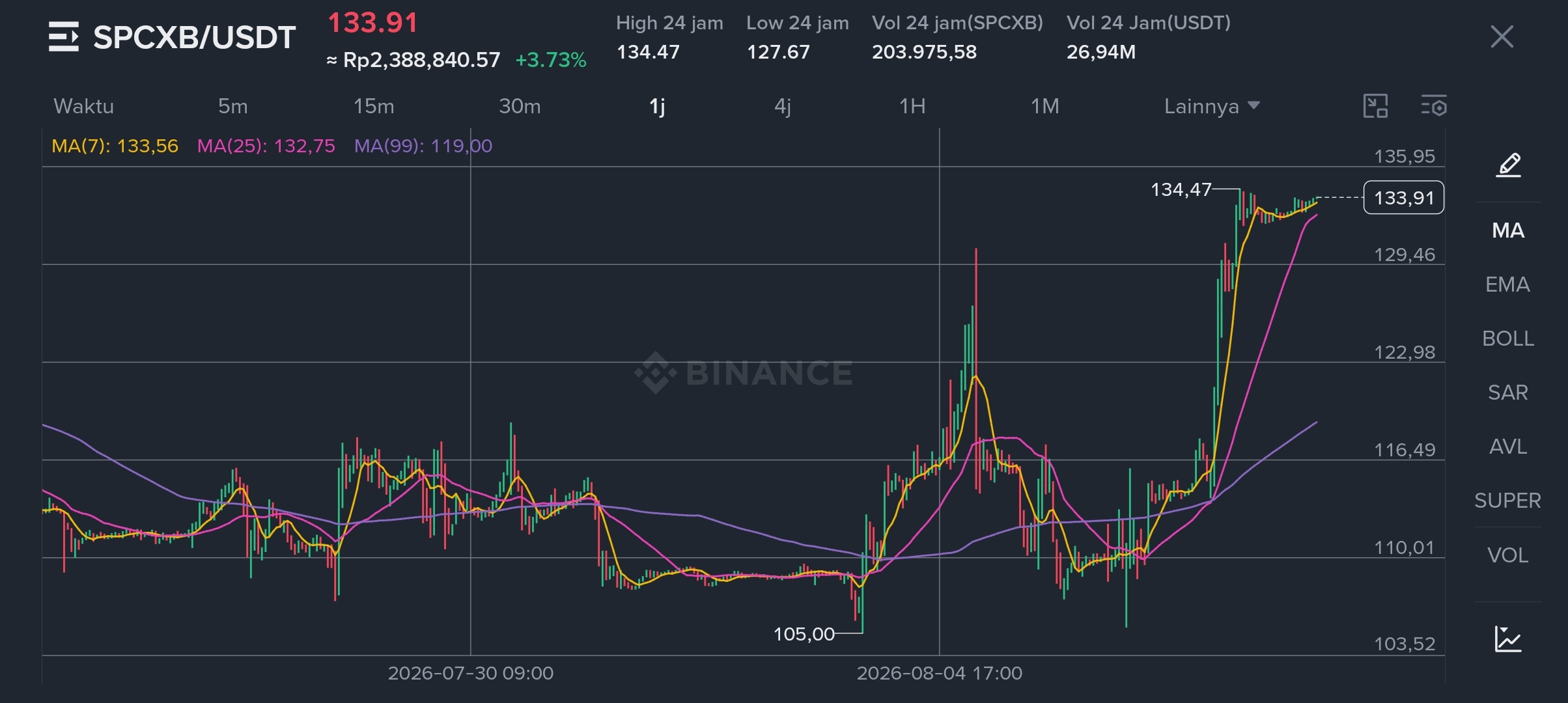Select the Waktu time view
Screen dimensions: 1568x703
pos(84,106)
